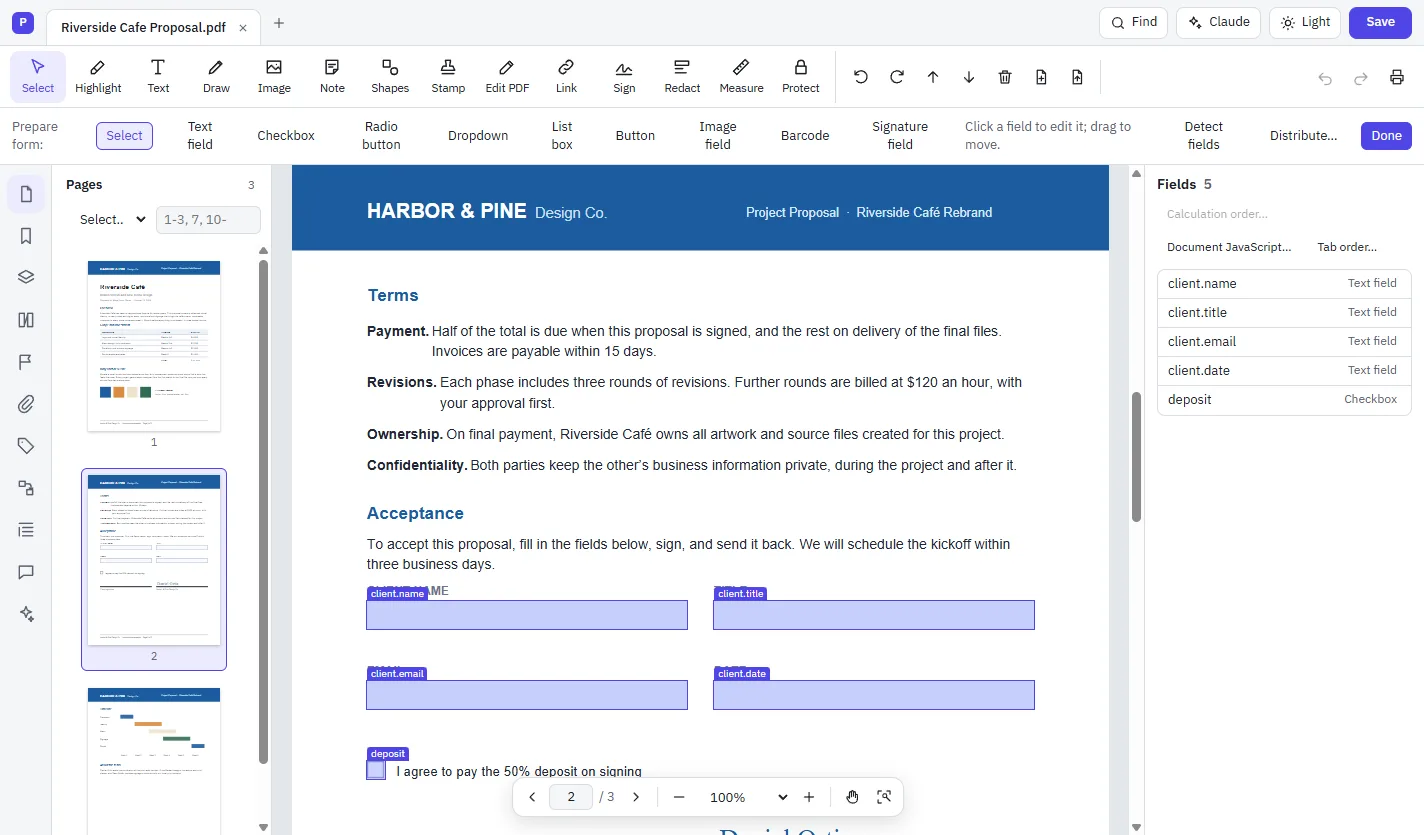This screenshot has height=835, width=1424.
Task: Go to the previous page
Action: 532,797
